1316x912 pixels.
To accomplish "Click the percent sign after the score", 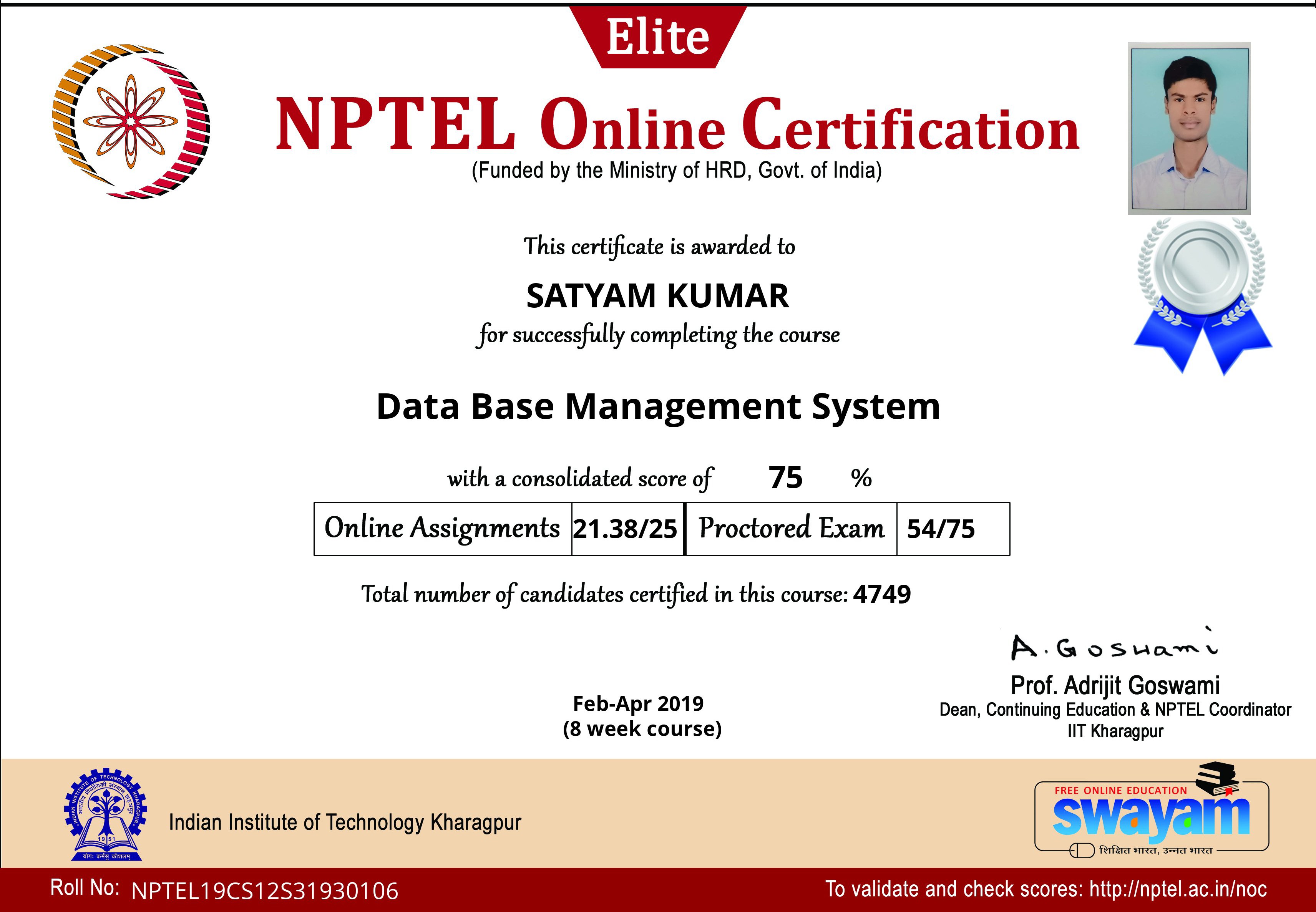I will (x=861, y=478).
